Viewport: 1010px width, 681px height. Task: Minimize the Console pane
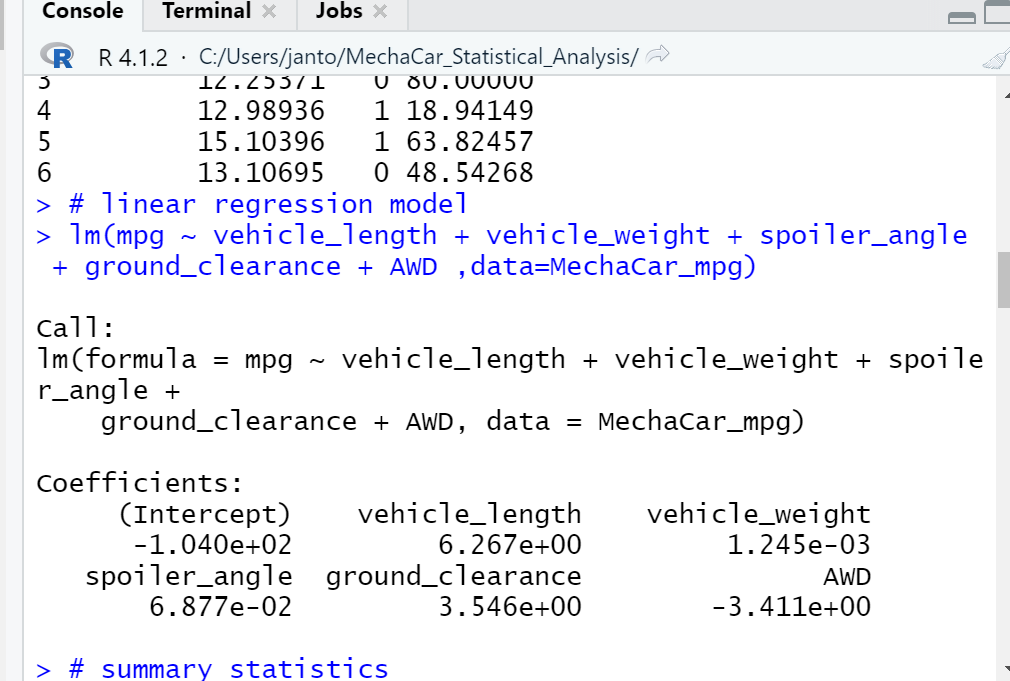click(961, 16)
